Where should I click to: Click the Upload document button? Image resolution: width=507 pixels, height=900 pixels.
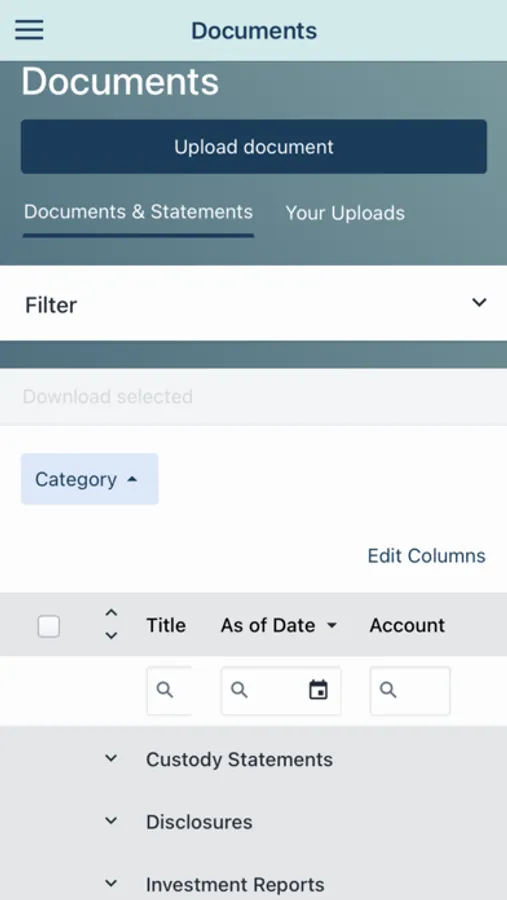(254, 146)
